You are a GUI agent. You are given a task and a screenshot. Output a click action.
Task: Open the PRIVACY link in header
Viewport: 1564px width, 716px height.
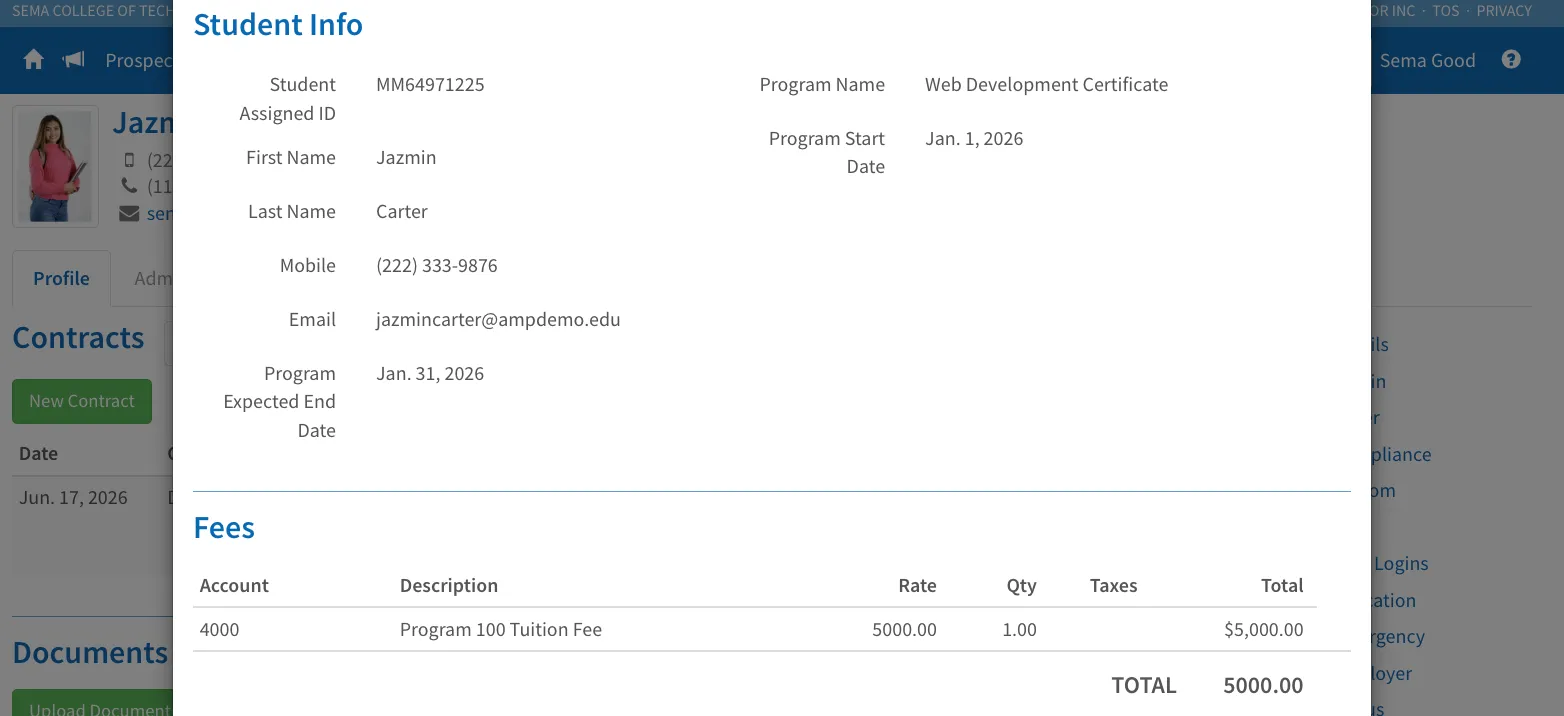point(1504,11)
